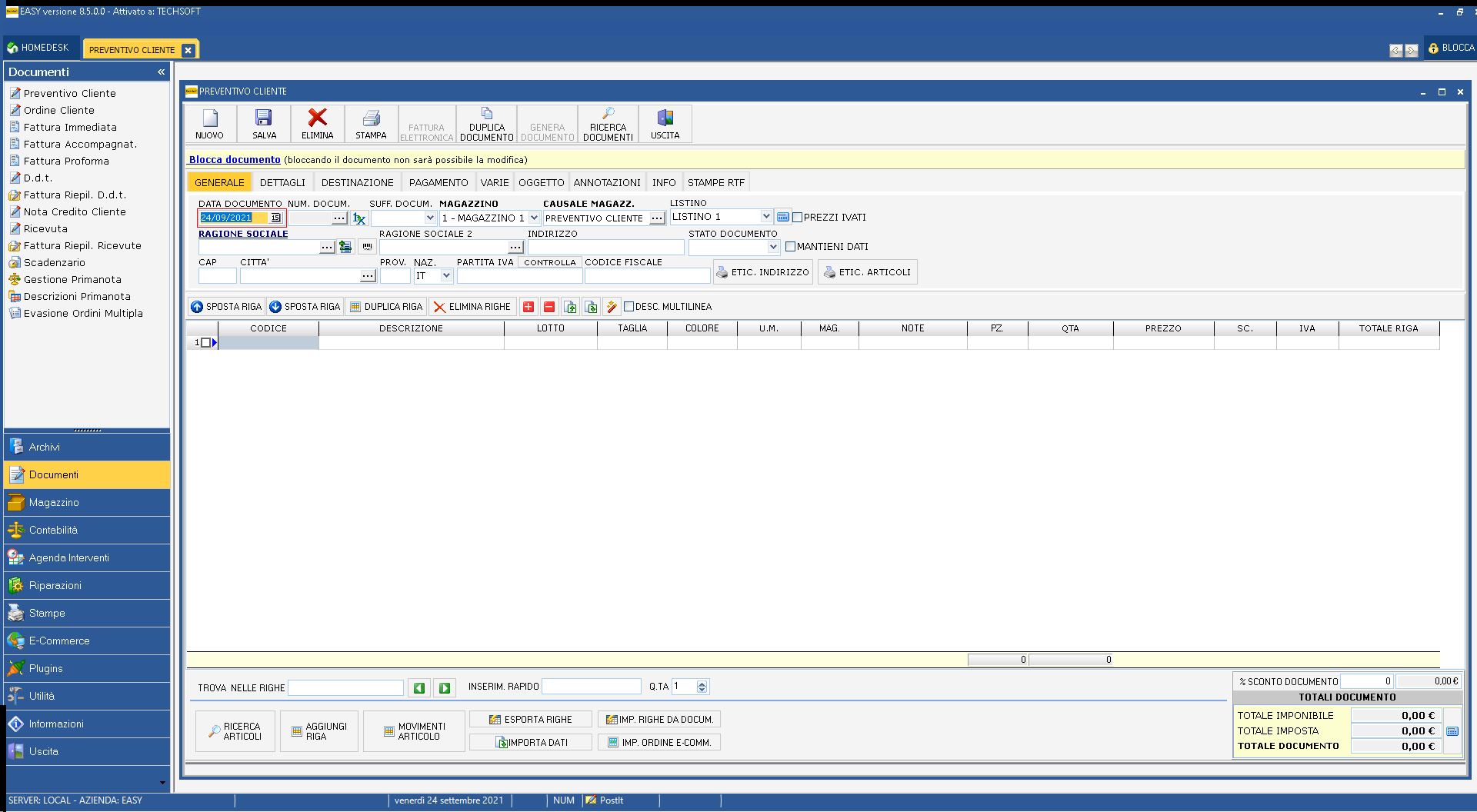Viewport: 1477px width, 812px height.
Task: Open the MAGAZZINO dropdown
Action: tap(534, 218)
